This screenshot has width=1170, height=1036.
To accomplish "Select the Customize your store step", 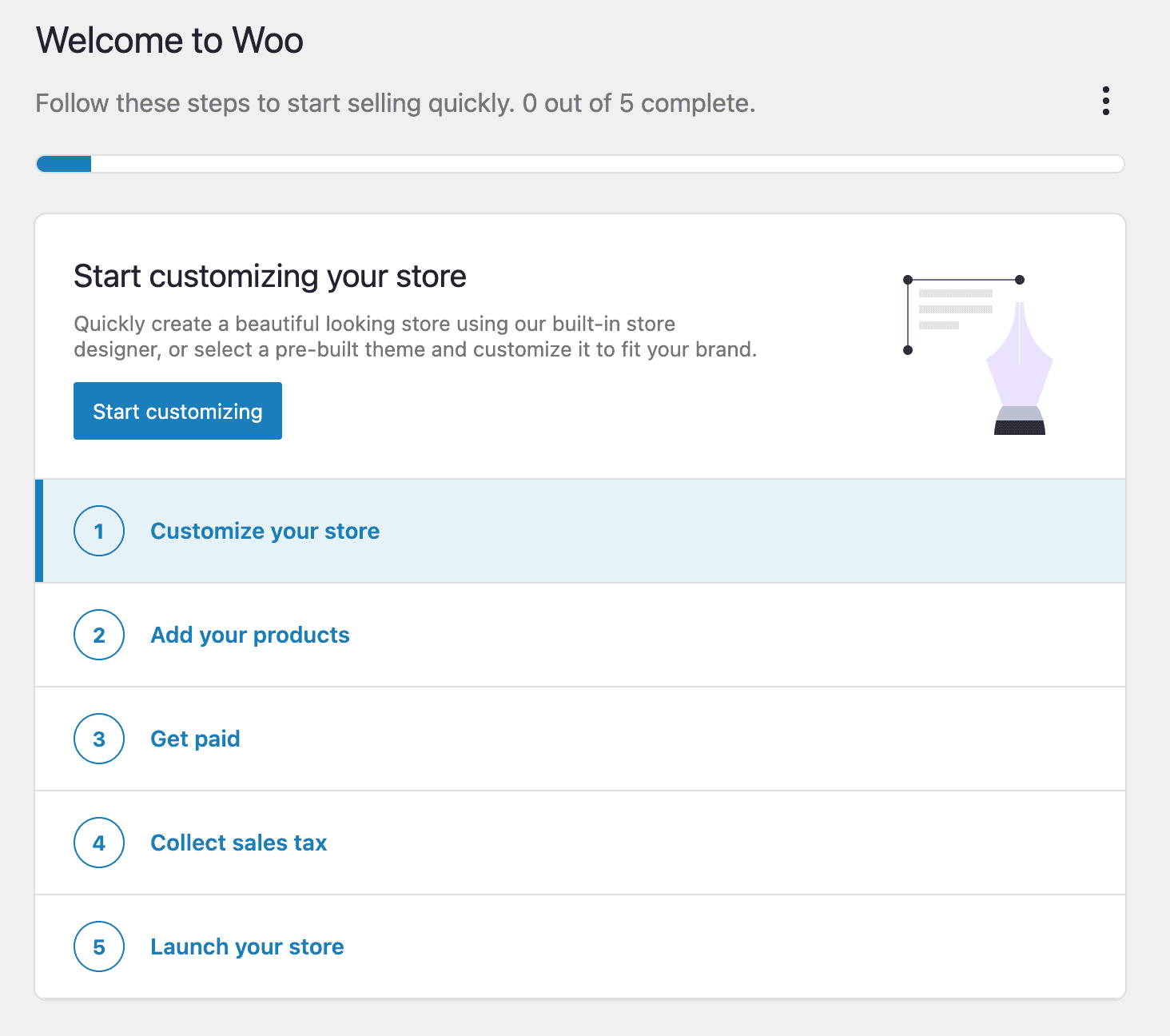I will (x=265, y=530).
